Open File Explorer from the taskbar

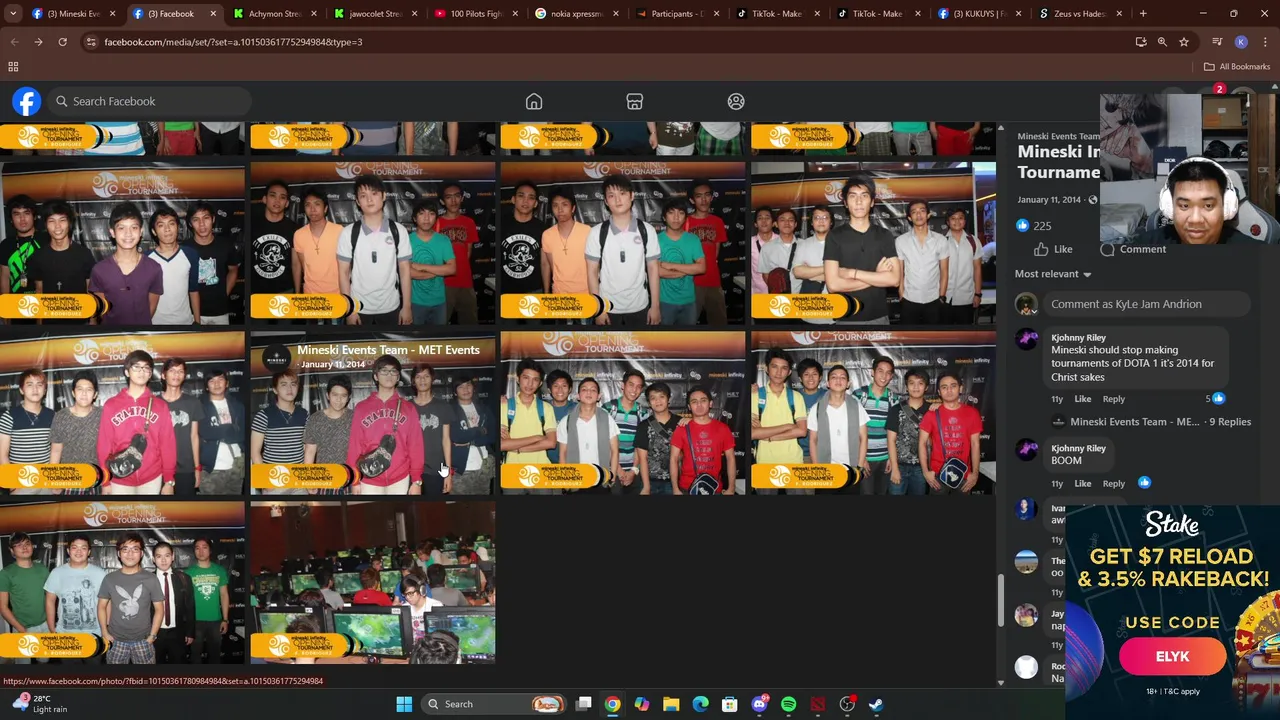[x=671, y=704]
